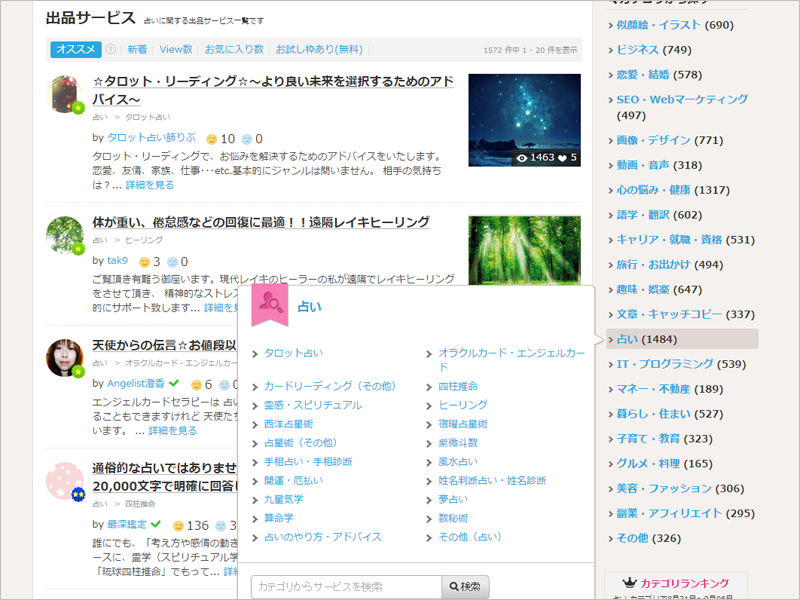Sort listings by お気に入り数

pyautogui.click(x=234, y=49)
